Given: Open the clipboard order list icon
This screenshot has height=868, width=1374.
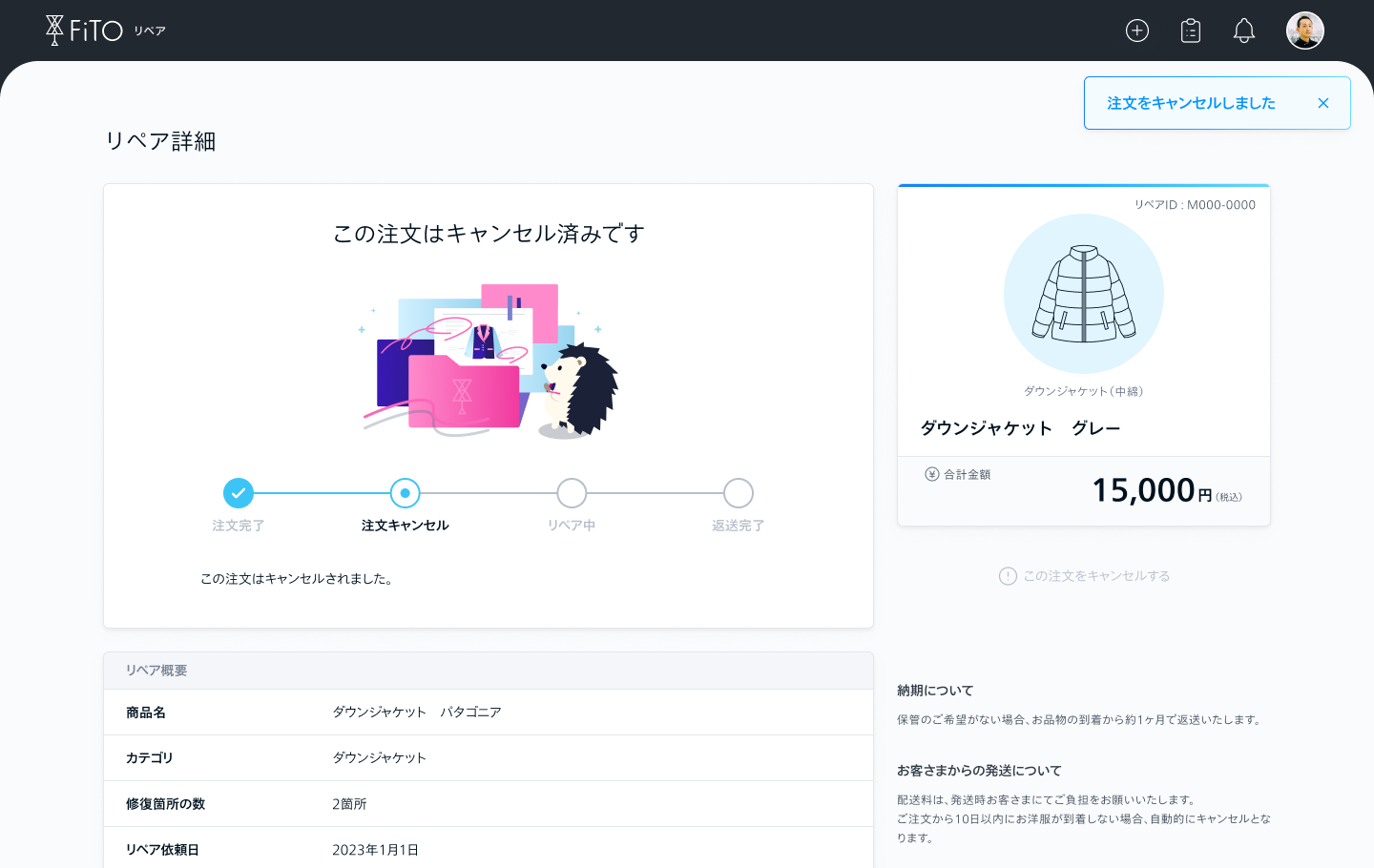Looking at the screenshot, I should (x=1191, y=30).
